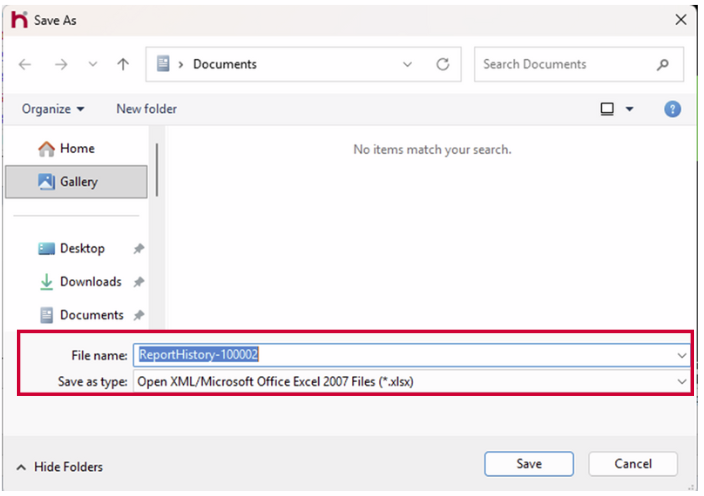
Task: Create a New folder
Action: click(x=146, y=109)
